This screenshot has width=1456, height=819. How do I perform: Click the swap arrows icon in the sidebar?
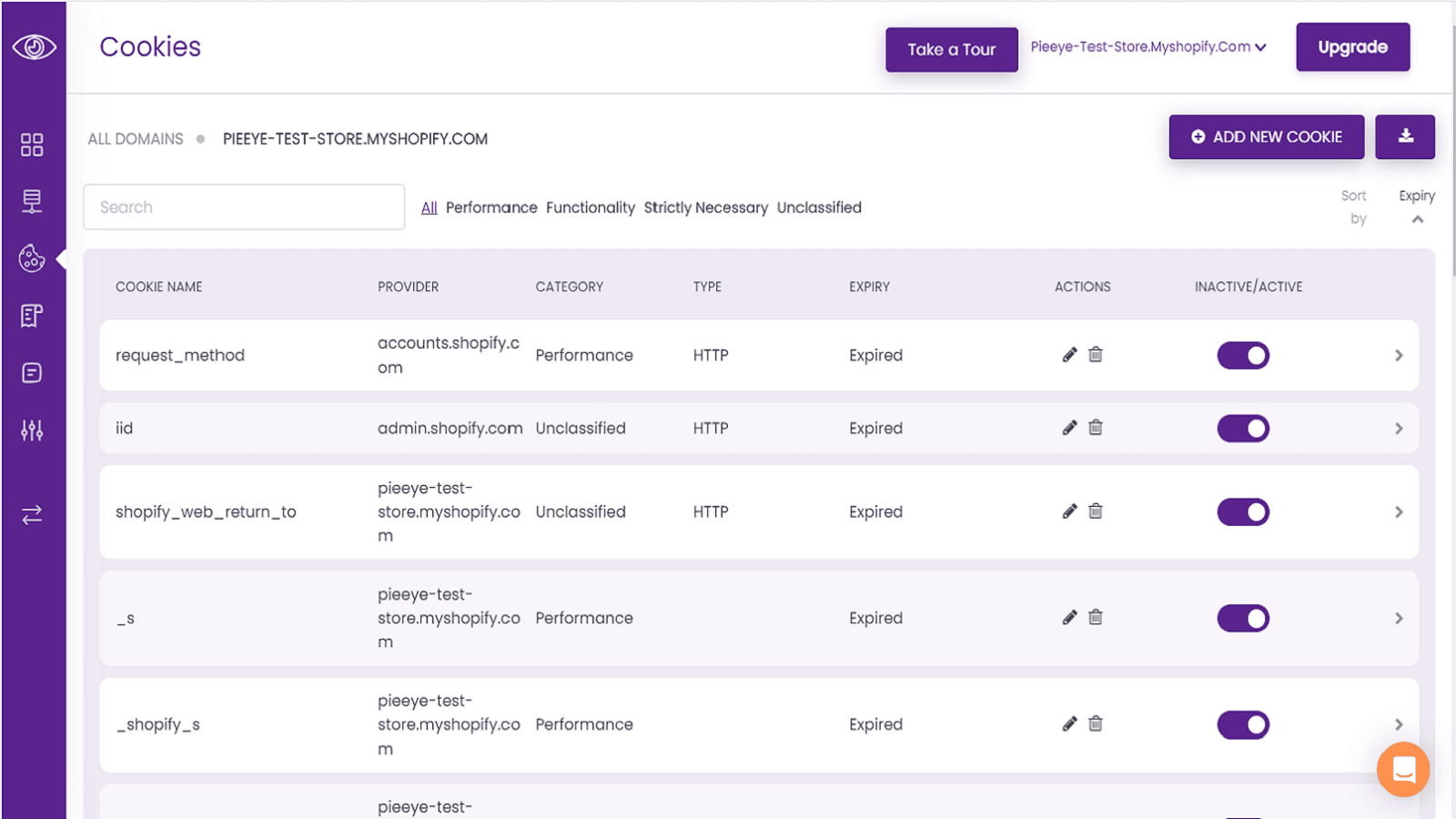[x=32, y=515]
